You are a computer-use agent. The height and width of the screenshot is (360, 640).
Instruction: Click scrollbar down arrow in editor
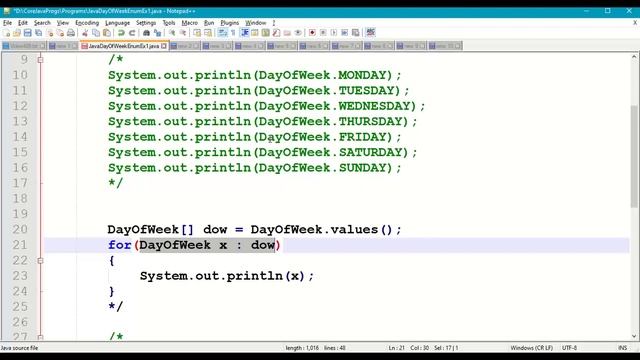coord(634,336)
